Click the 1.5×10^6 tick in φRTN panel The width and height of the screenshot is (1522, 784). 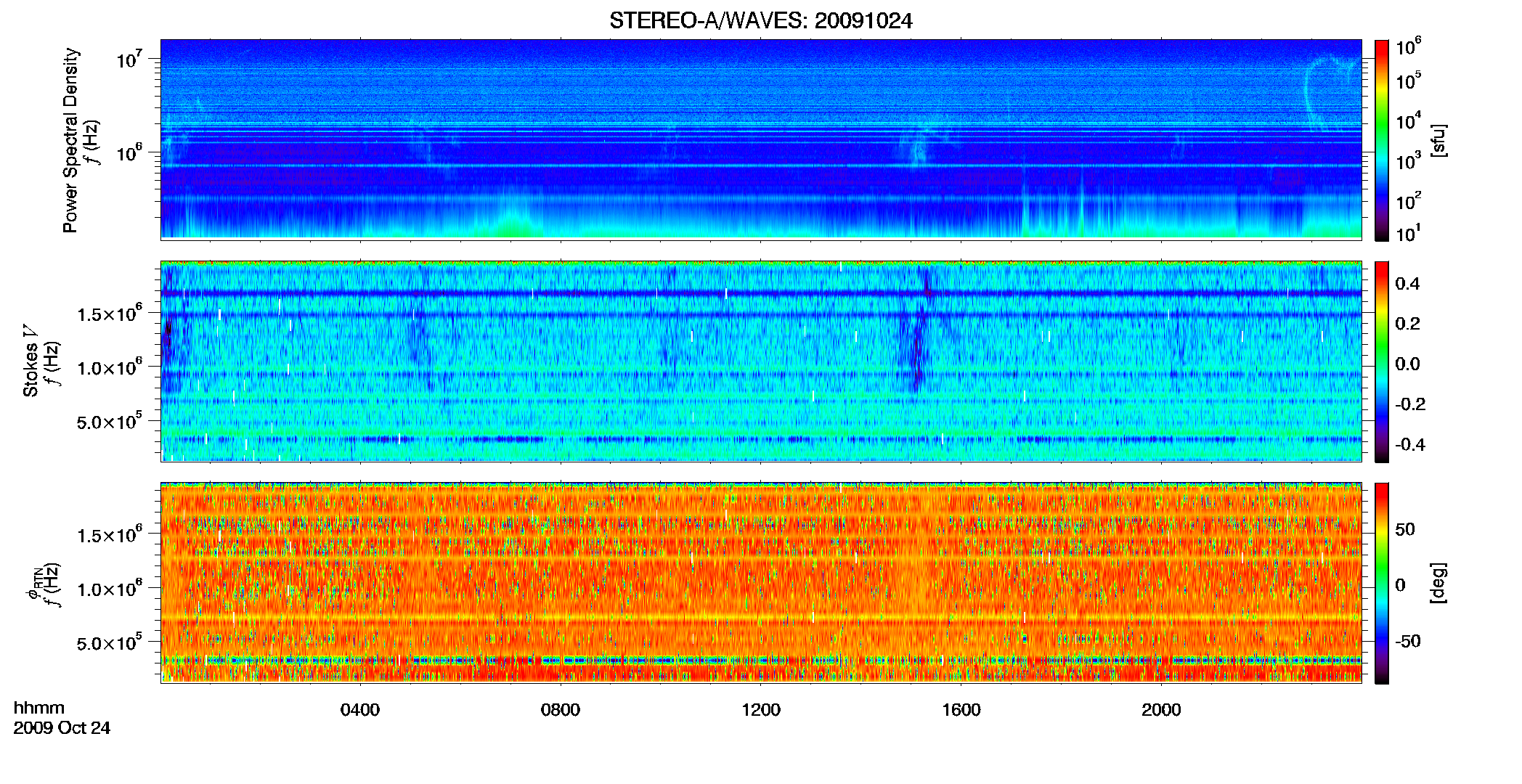click(109, 535)
